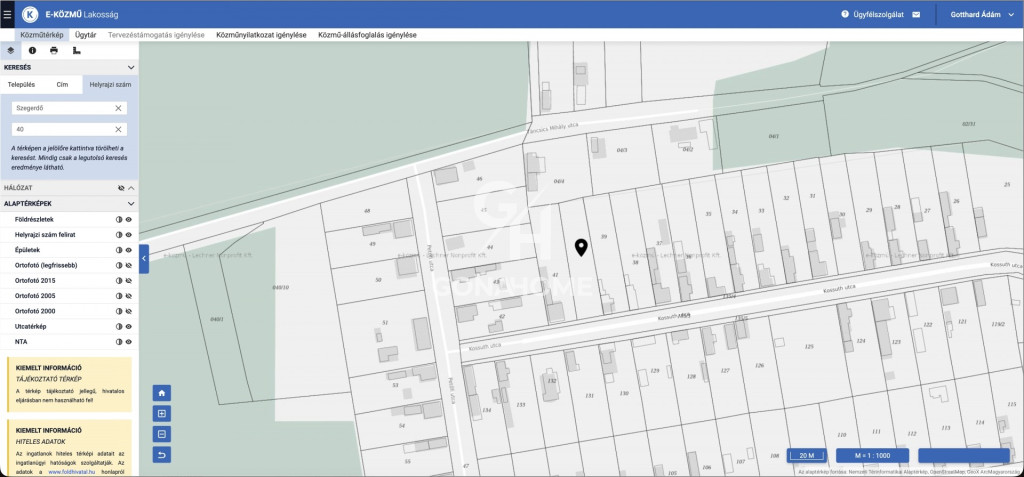This screenshot has height=477, width=1024.
Task: Click the envelope mail icon in header
Action: coord(916,15)
